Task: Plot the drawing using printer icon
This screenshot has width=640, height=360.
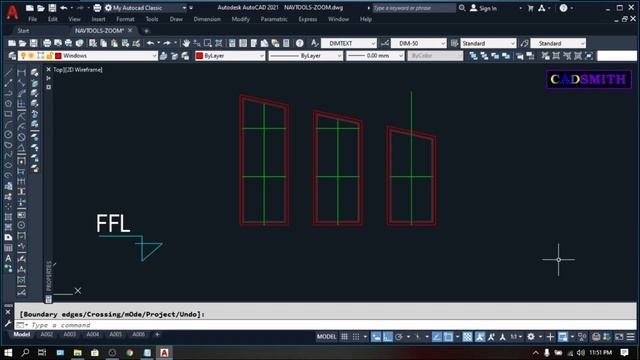Action: pyautogui.click(x=47, y=43)
